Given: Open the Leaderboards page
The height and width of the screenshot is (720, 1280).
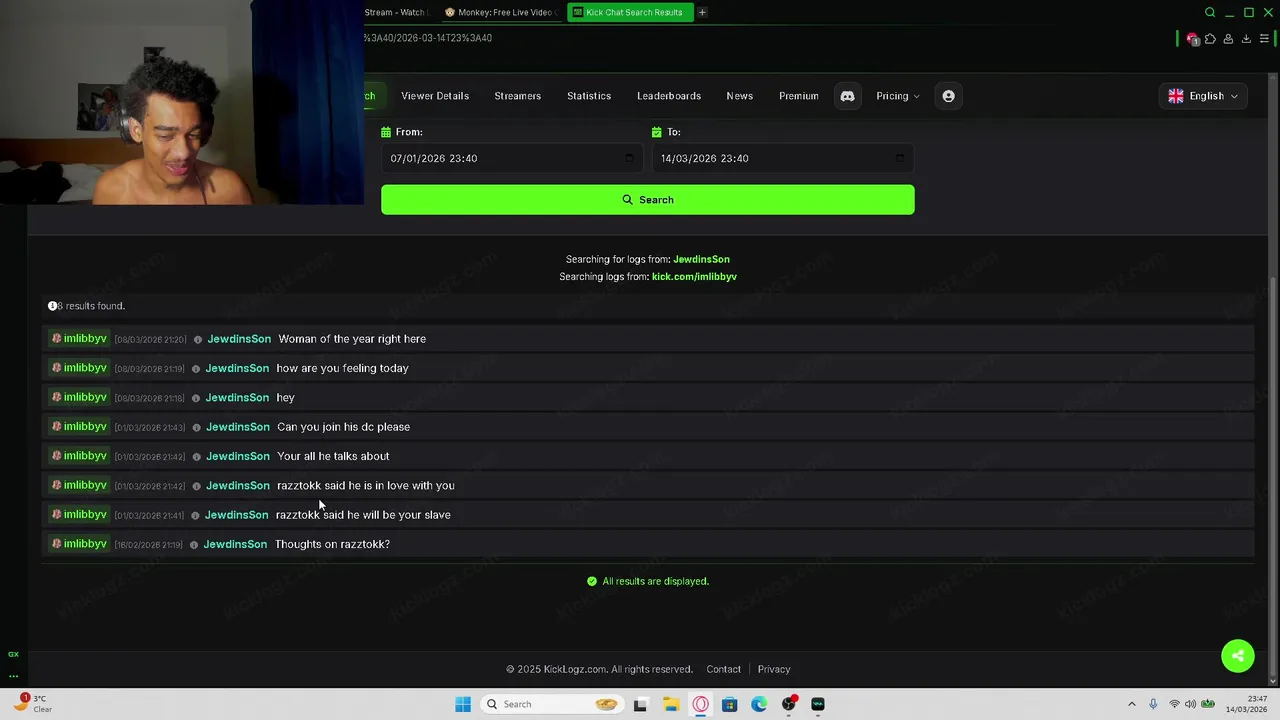Looking at the screenshot, I should (x=669, y=96).
